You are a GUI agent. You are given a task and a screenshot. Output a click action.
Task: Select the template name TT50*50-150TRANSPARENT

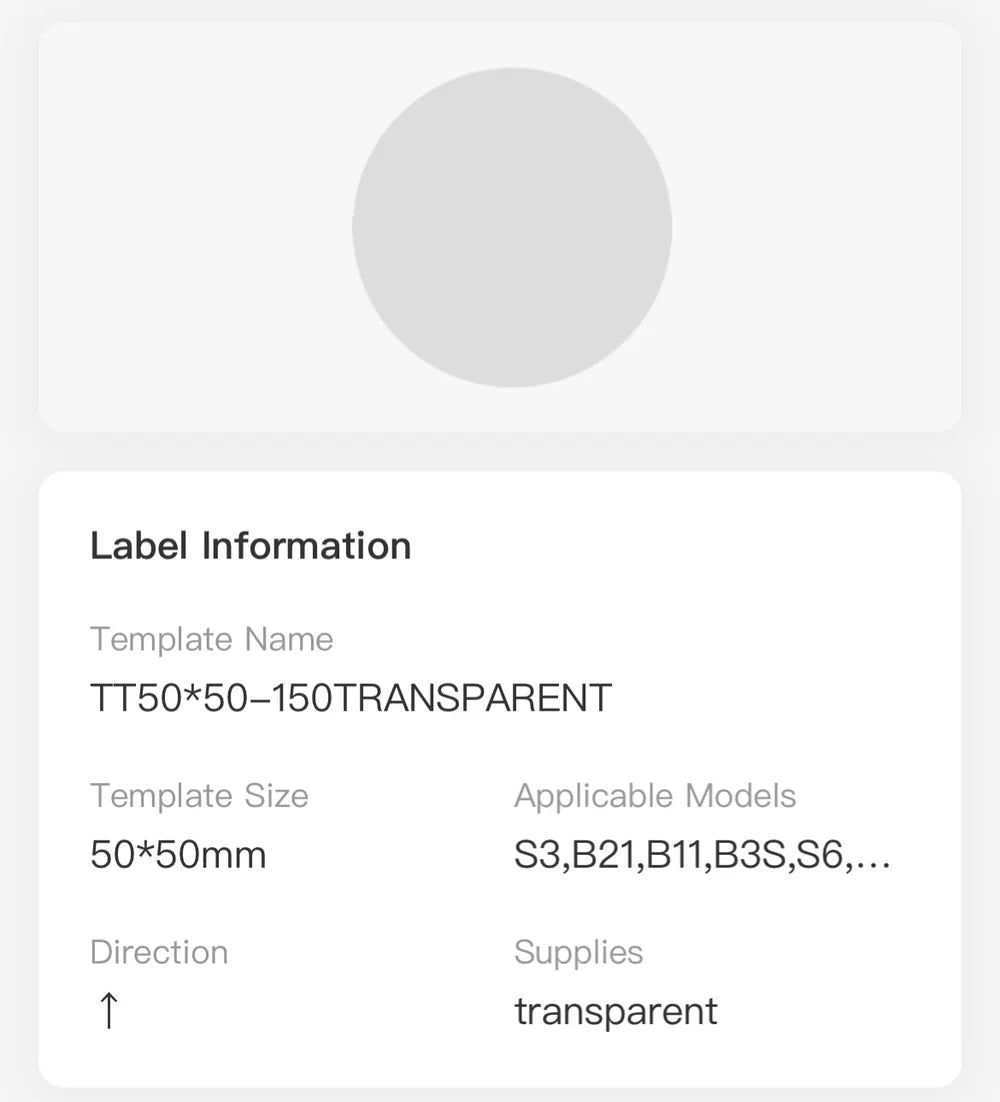tap(351, 697)
